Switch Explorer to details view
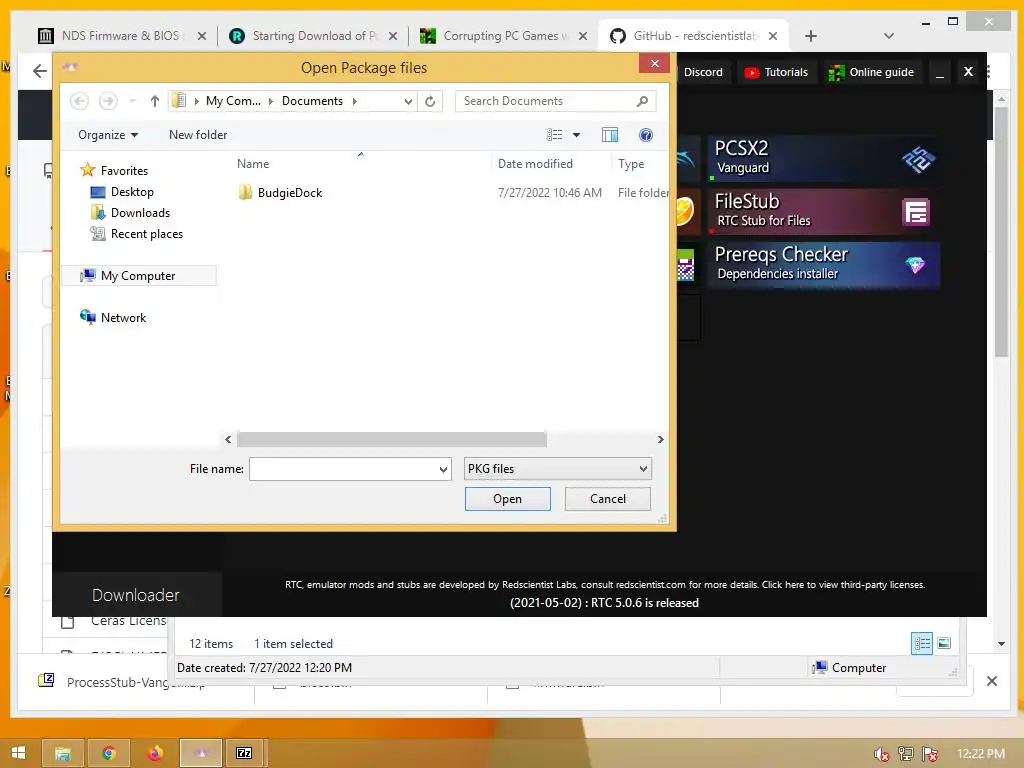 (922, 643)
